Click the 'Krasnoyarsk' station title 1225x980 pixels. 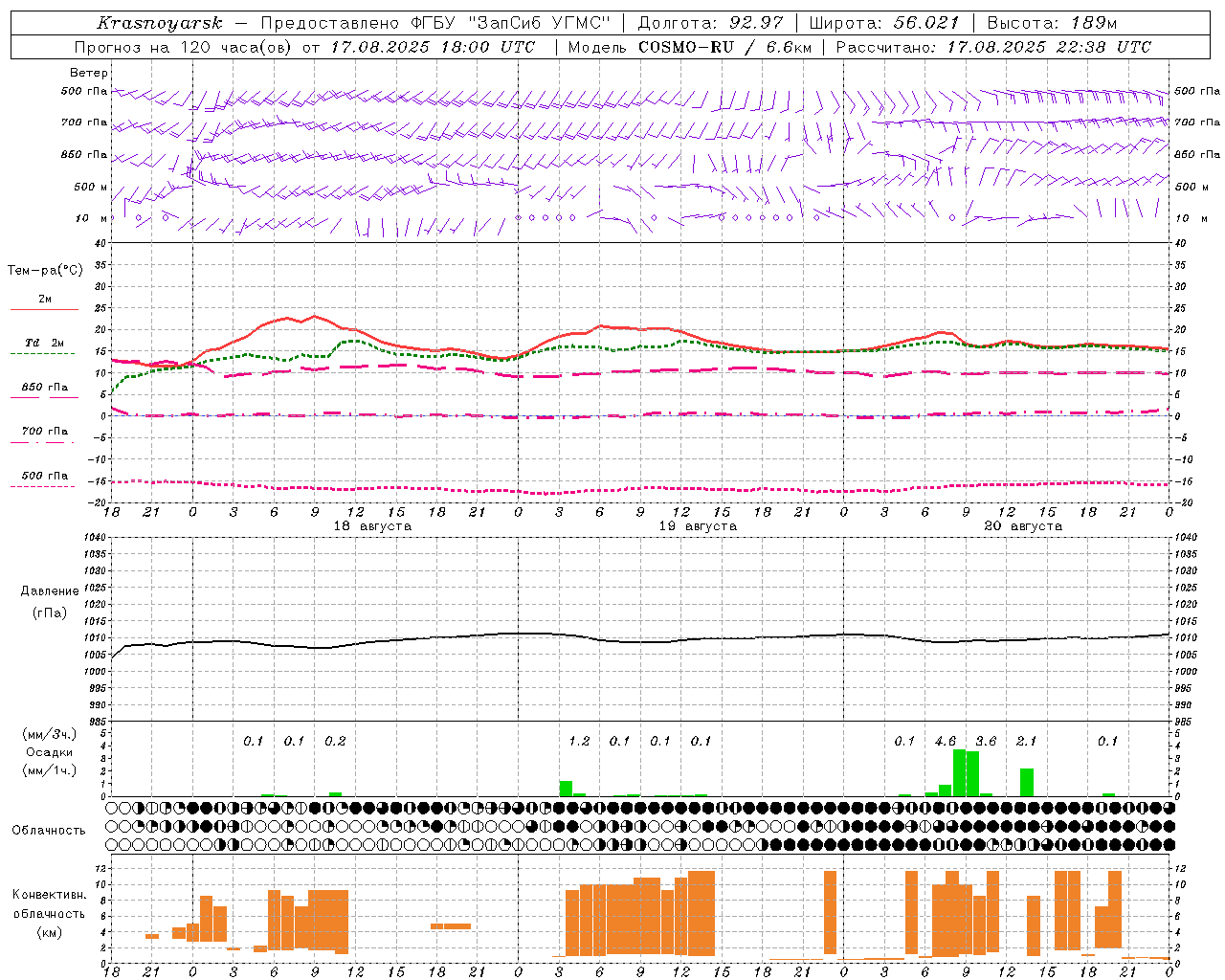click(x=160, y=23)
